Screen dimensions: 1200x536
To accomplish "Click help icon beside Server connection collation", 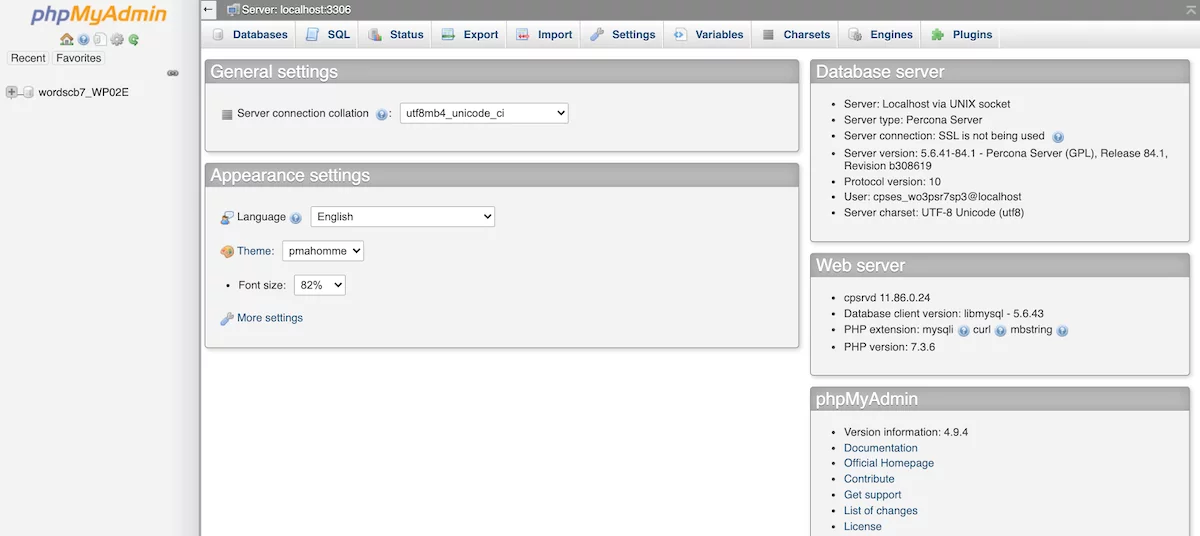I will [x=381, y=115].
